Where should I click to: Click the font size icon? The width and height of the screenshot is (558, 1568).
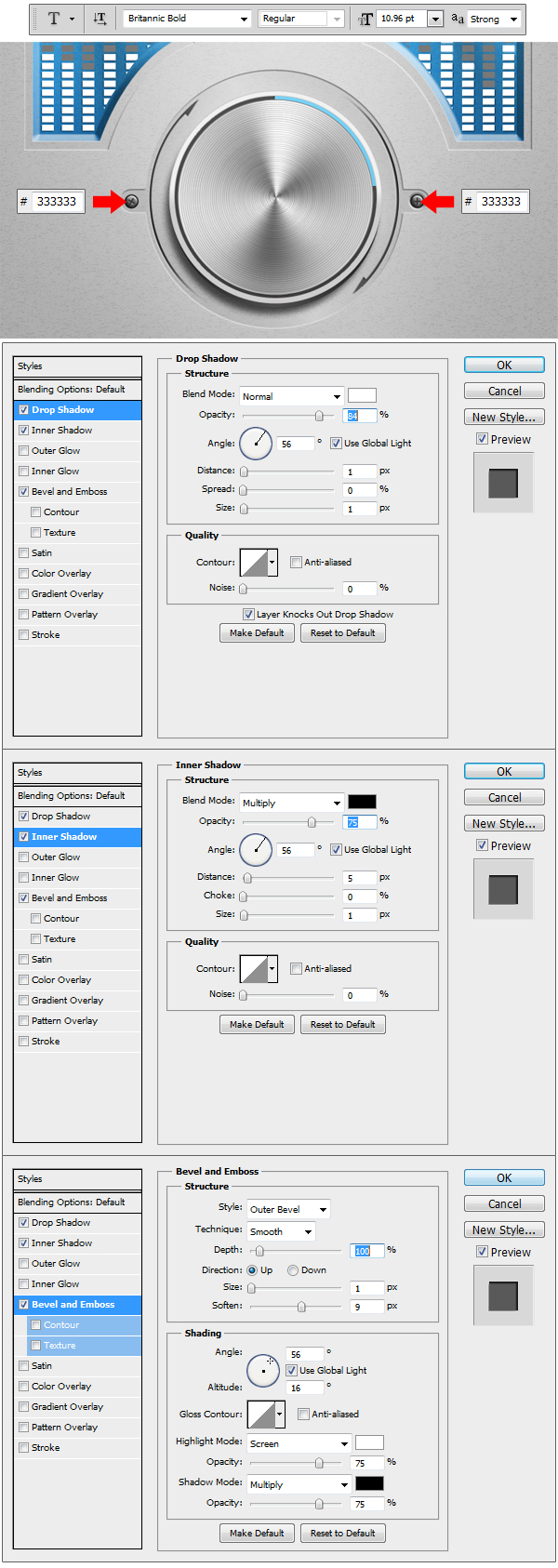[x=365, y=19]
